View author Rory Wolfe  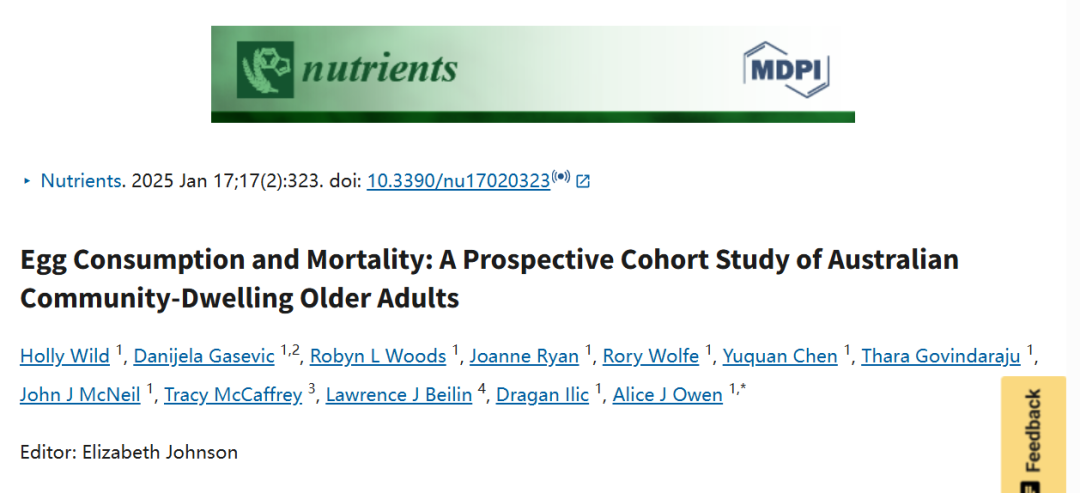[x=653, y=356]
